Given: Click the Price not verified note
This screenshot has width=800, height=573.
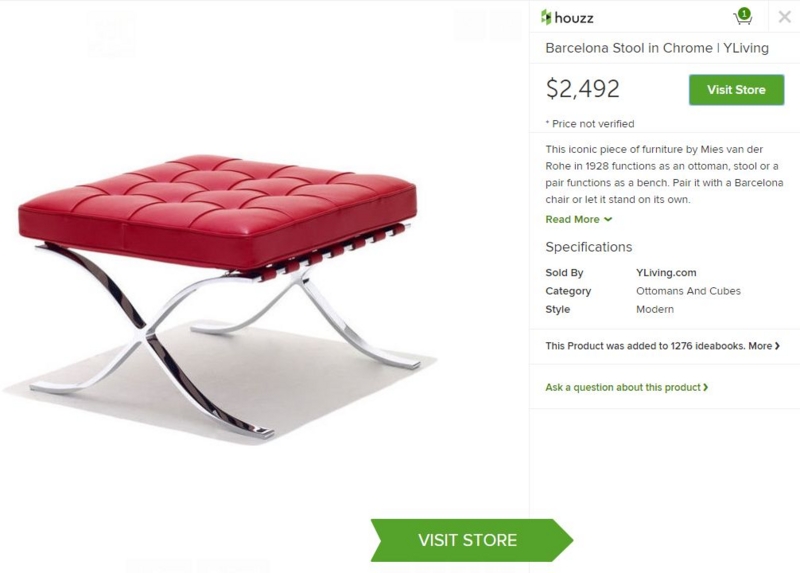Looking at the screenshot, I should [590, 123].
